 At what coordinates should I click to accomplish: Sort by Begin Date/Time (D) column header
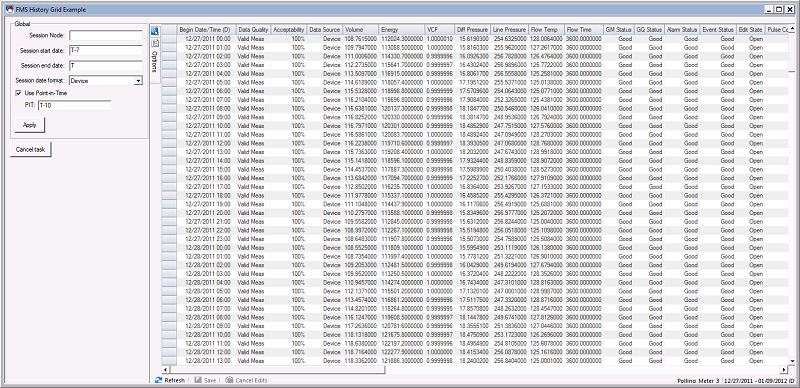click(x=206, y=30)
